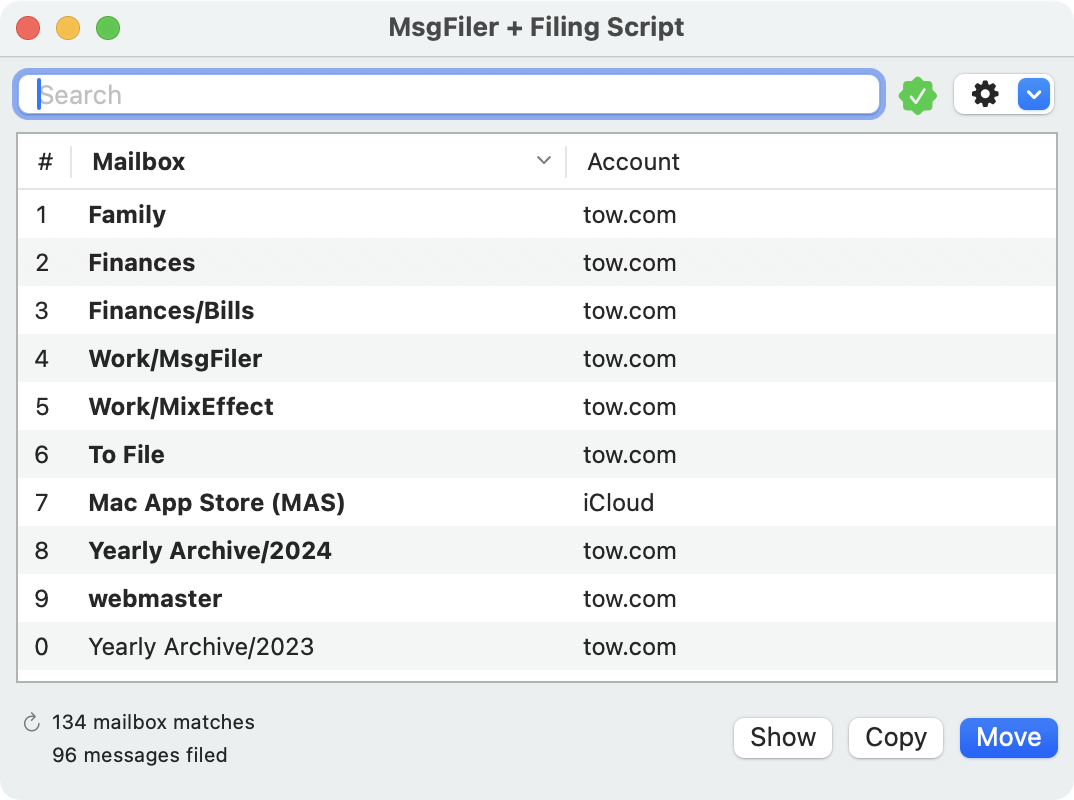Image resolution: width=1074 pixels, height=800 pixels.
Task: Toggle sort chevron in Mailbox column header
Action: (544, 161)
